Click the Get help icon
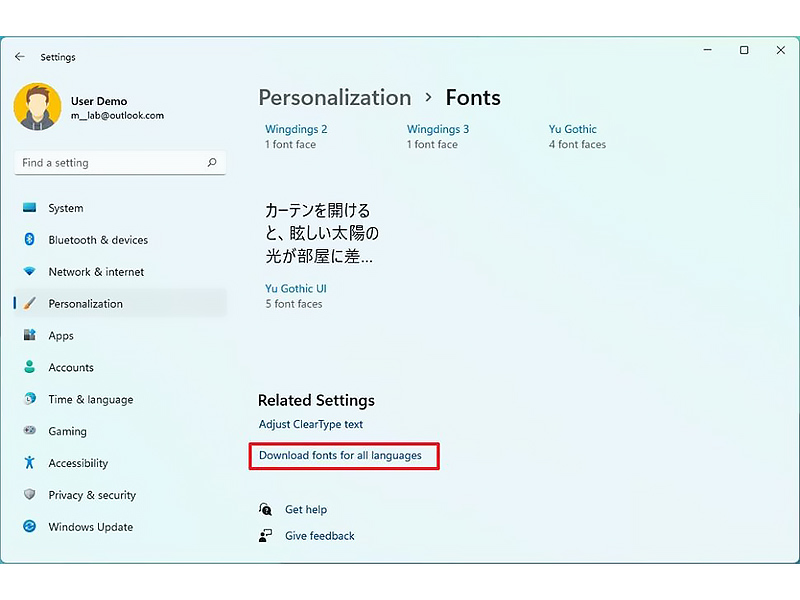The width and height of the screenshot is (800, 600). 265,509
